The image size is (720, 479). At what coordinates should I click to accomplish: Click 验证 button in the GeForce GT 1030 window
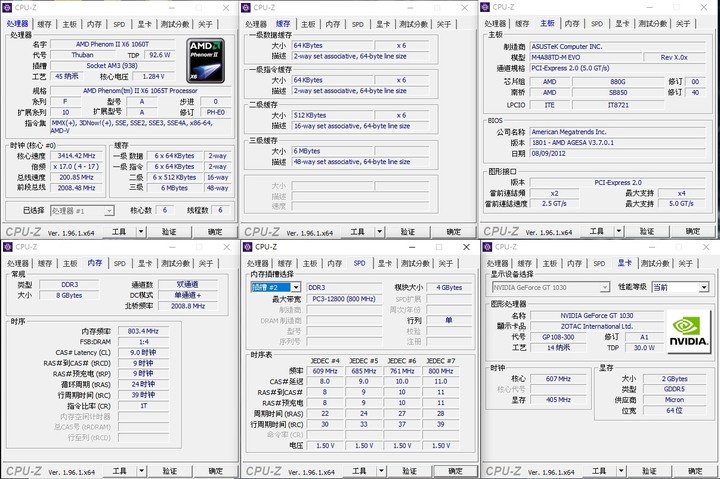(x=649, y=471)
